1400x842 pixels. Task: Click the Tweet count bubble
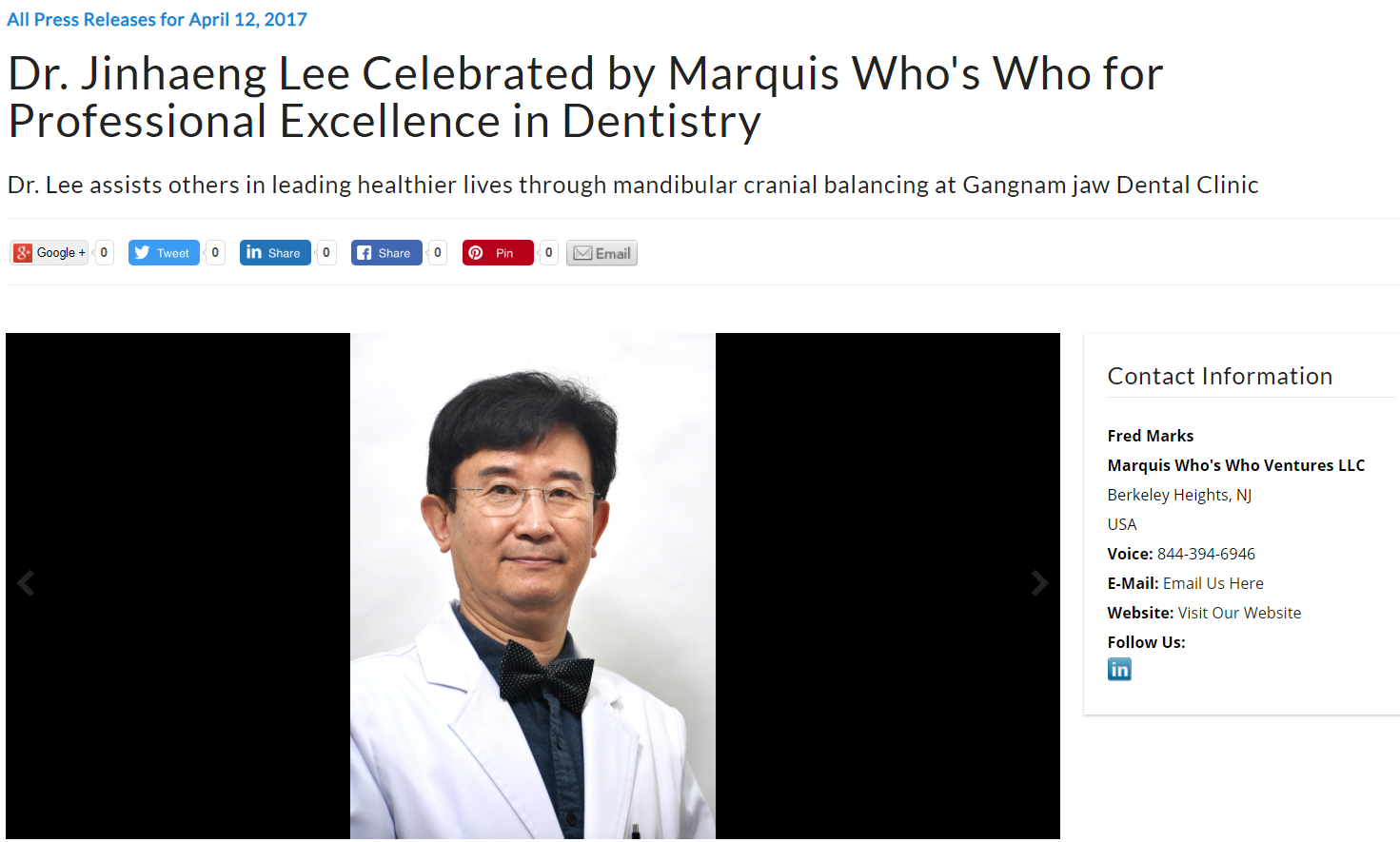click(215, 253)
